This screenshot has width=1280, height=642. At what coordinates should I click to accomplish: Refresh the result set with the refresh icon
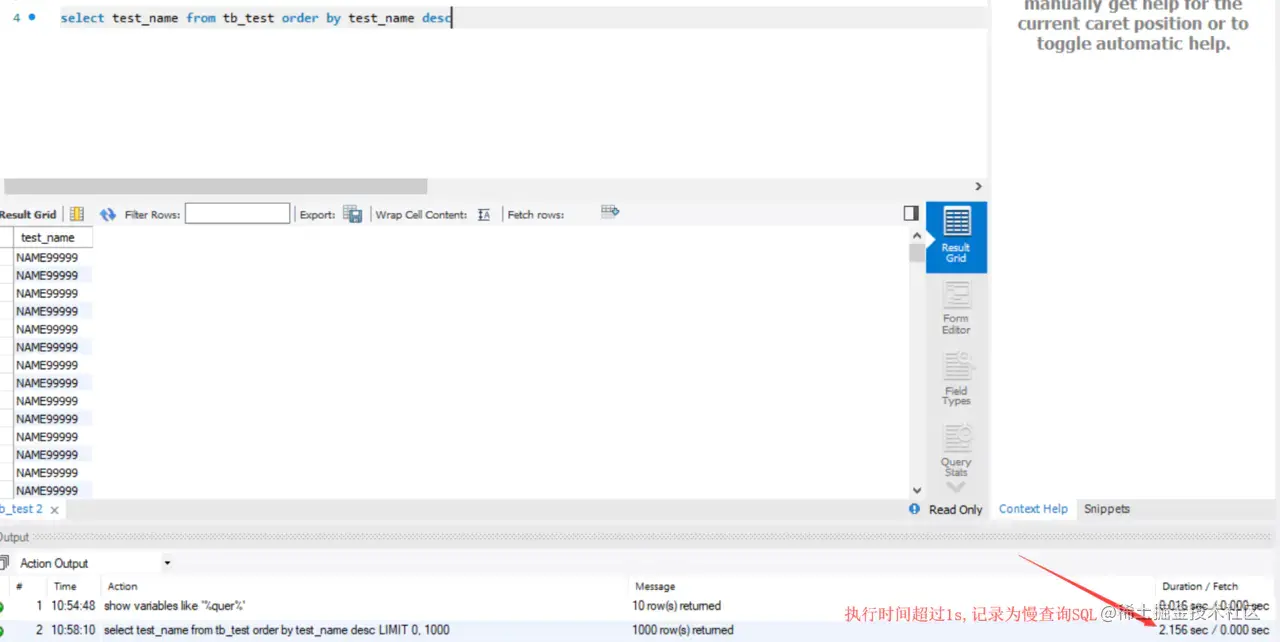pyautogui.click(x=108, y=214)
